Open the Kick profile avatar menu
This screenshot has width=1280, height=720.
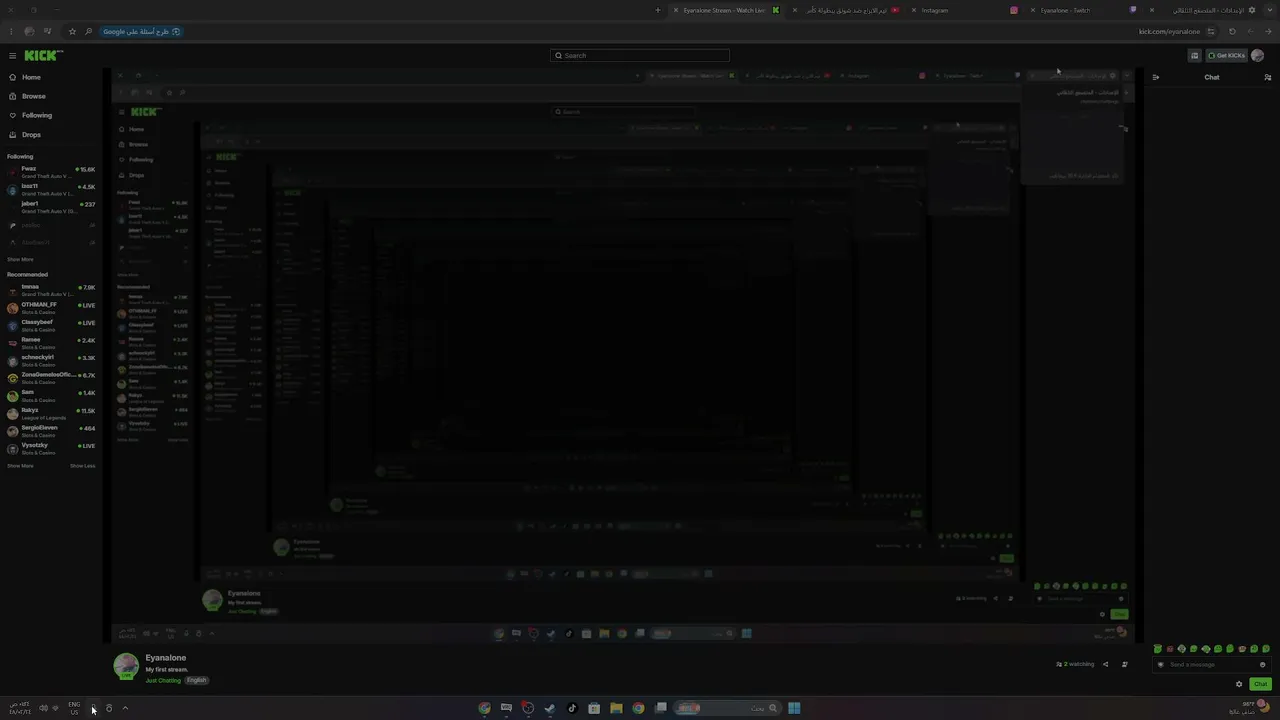pos(1258,56)
